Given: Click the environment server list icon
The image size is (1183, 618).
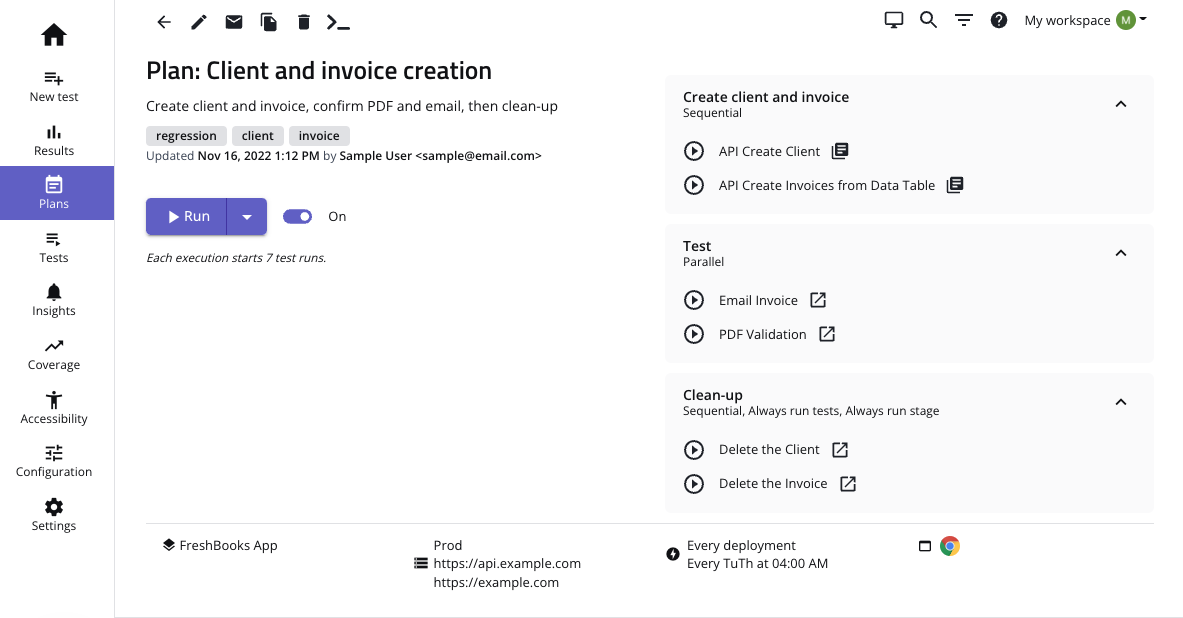Looking at the screenshot, I should coord(421,563).
